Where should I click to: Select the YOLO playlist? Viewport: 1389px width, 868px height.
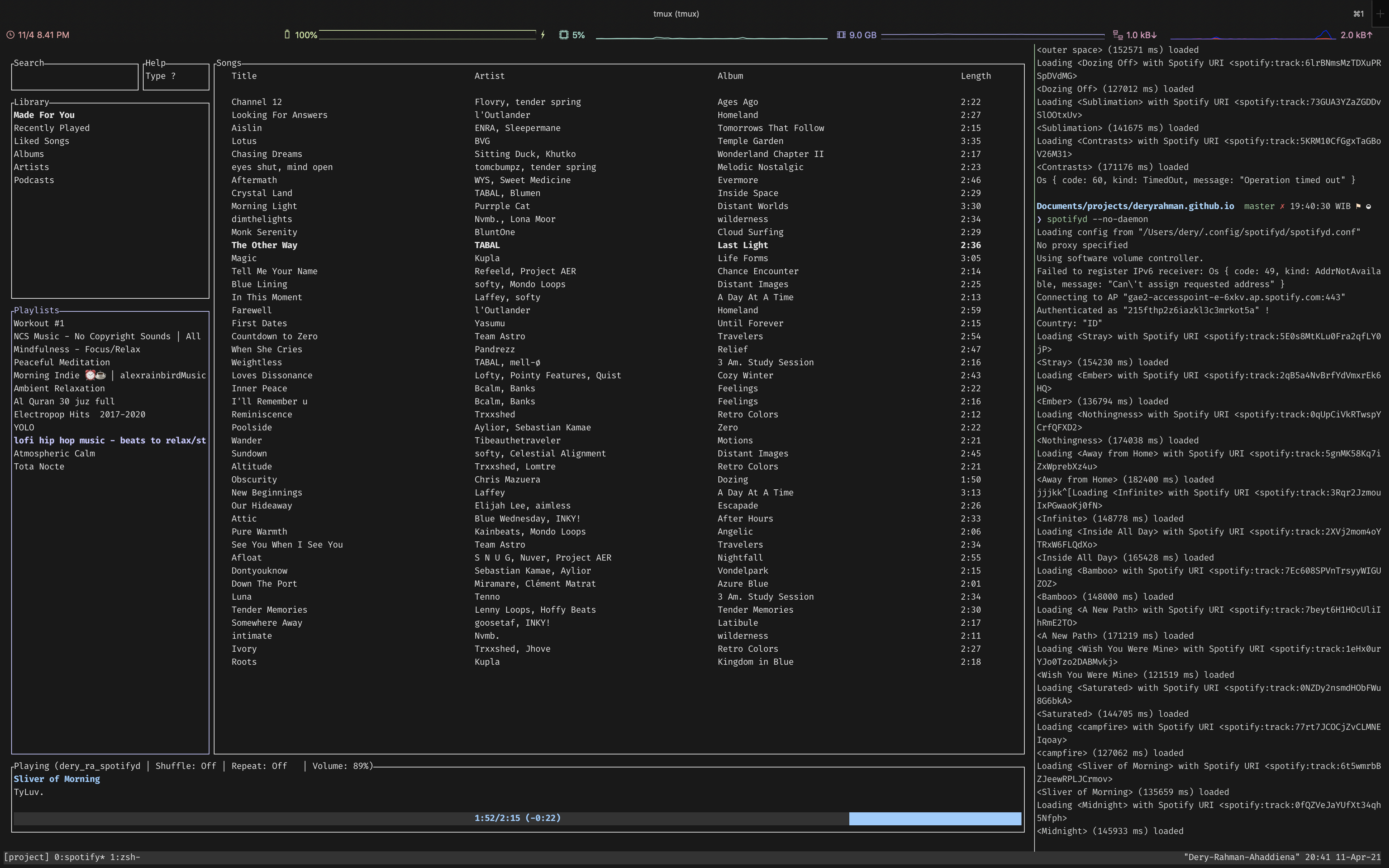(24, 428)
